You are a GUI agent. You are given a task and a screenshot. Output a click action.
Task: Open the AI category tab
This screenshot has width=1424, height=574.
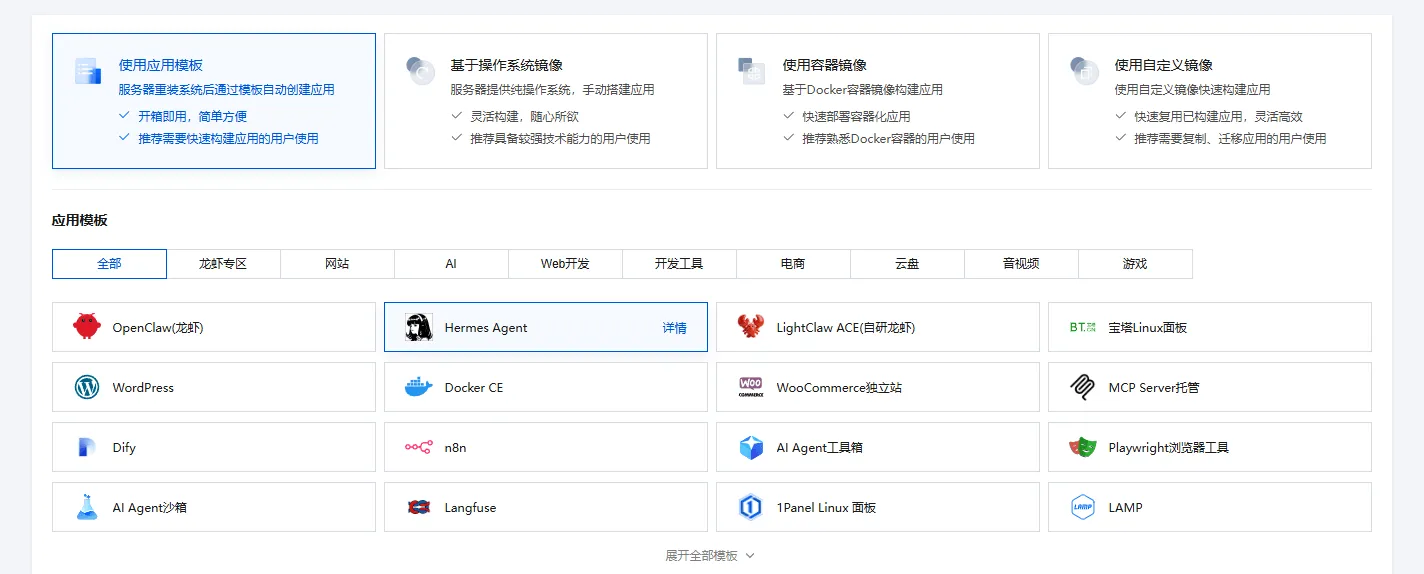451,264
